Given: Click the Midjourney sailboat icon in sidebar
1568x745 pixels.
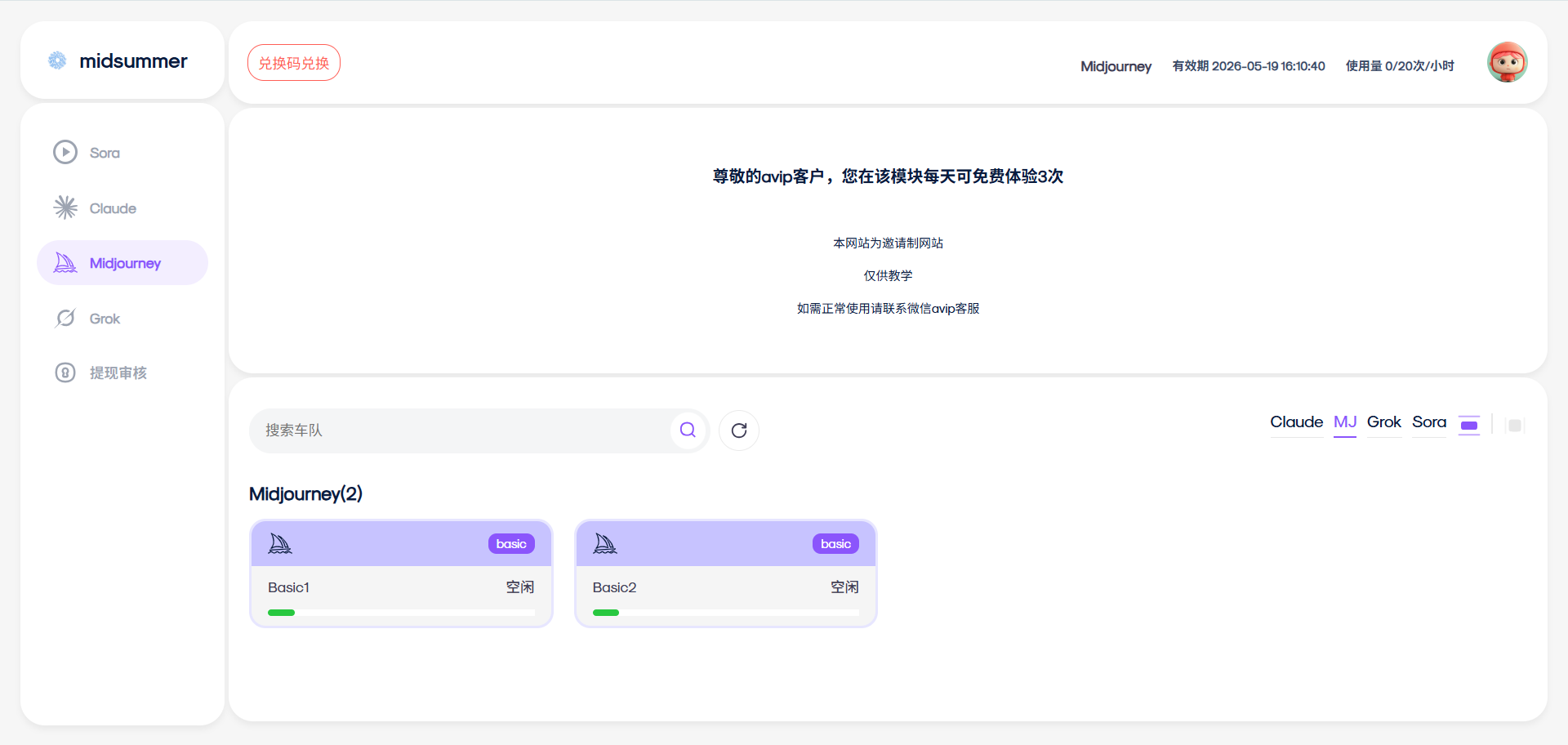Looking at the screenshot, I should click(x=65, y=263).
